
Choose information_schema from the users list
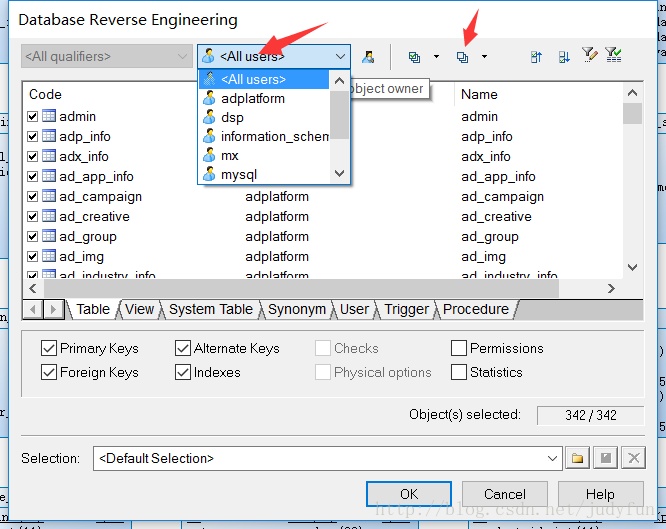pyautogui.click(x=264, y=136)
